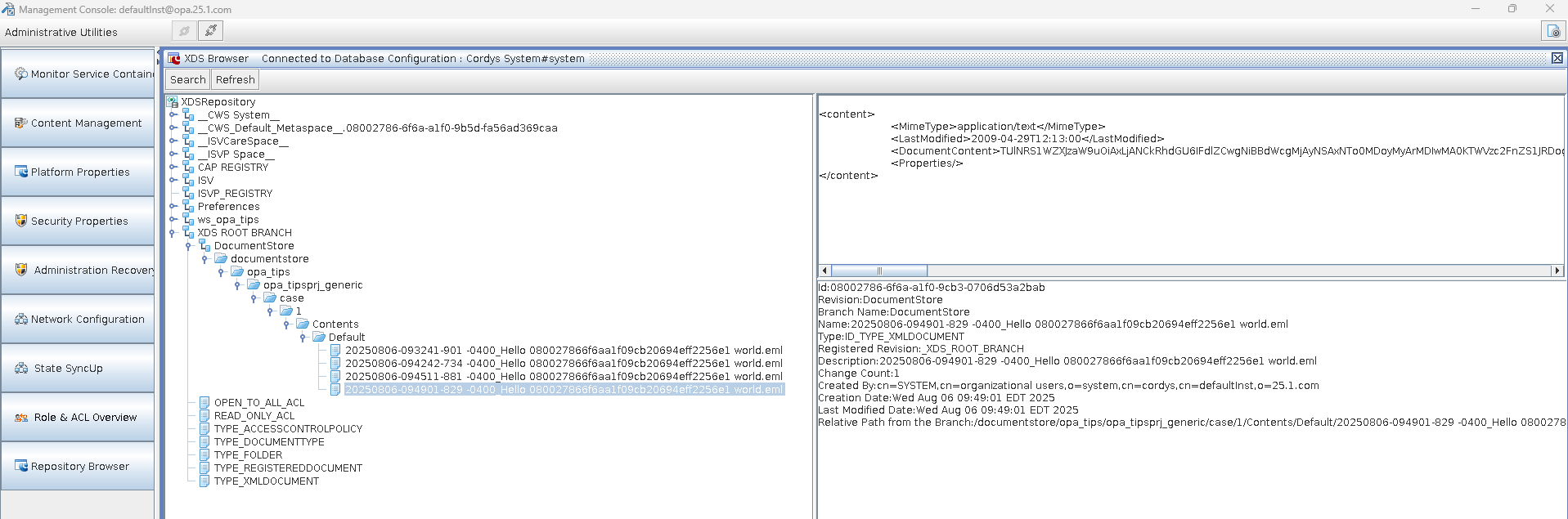
Task: Select the TYPE_FOLDER tree item
Action: [248, 455]
